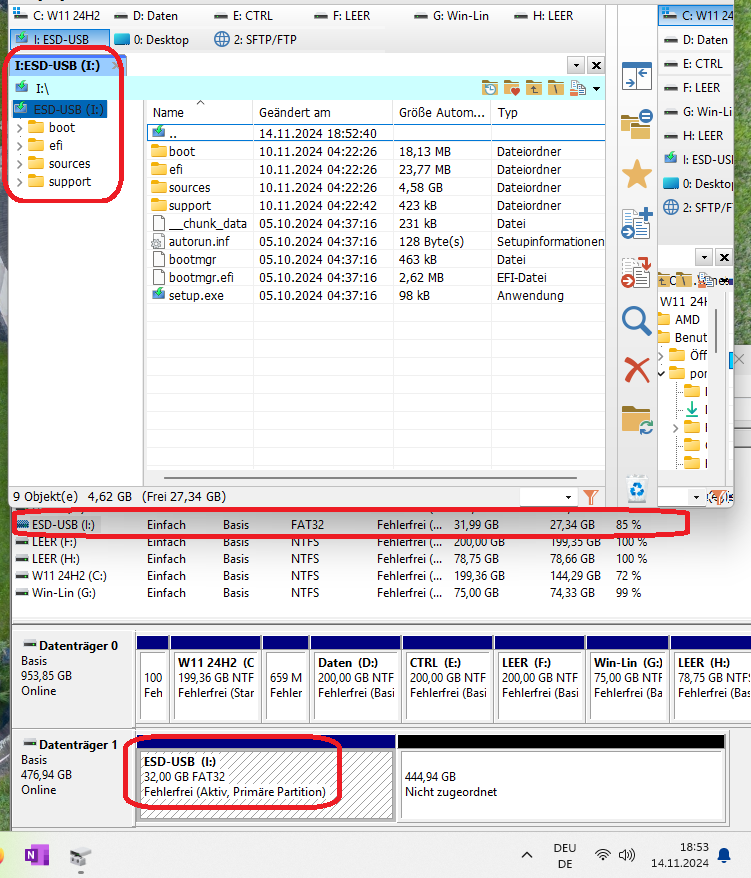
Task: Select the sources folder in file list
Action: [376, 188]
